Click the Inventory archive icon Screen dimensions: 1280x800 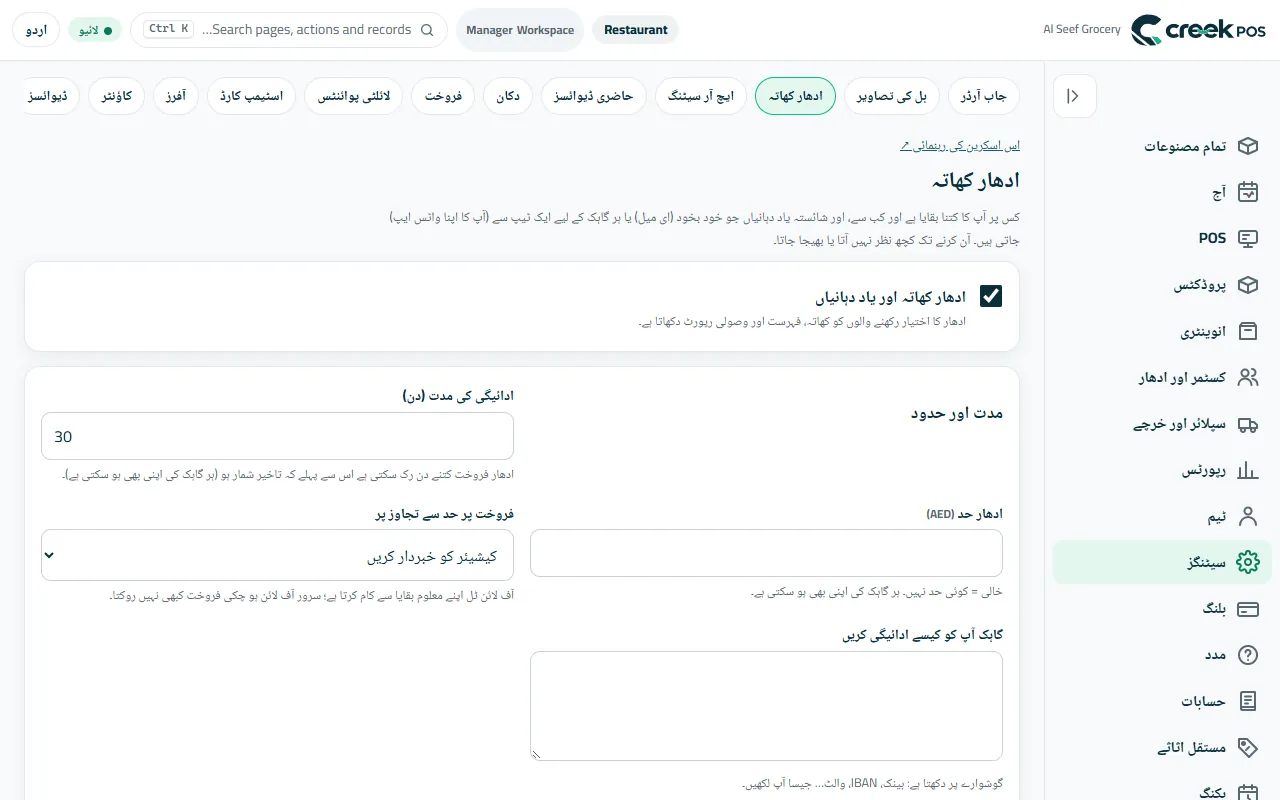1247,331
